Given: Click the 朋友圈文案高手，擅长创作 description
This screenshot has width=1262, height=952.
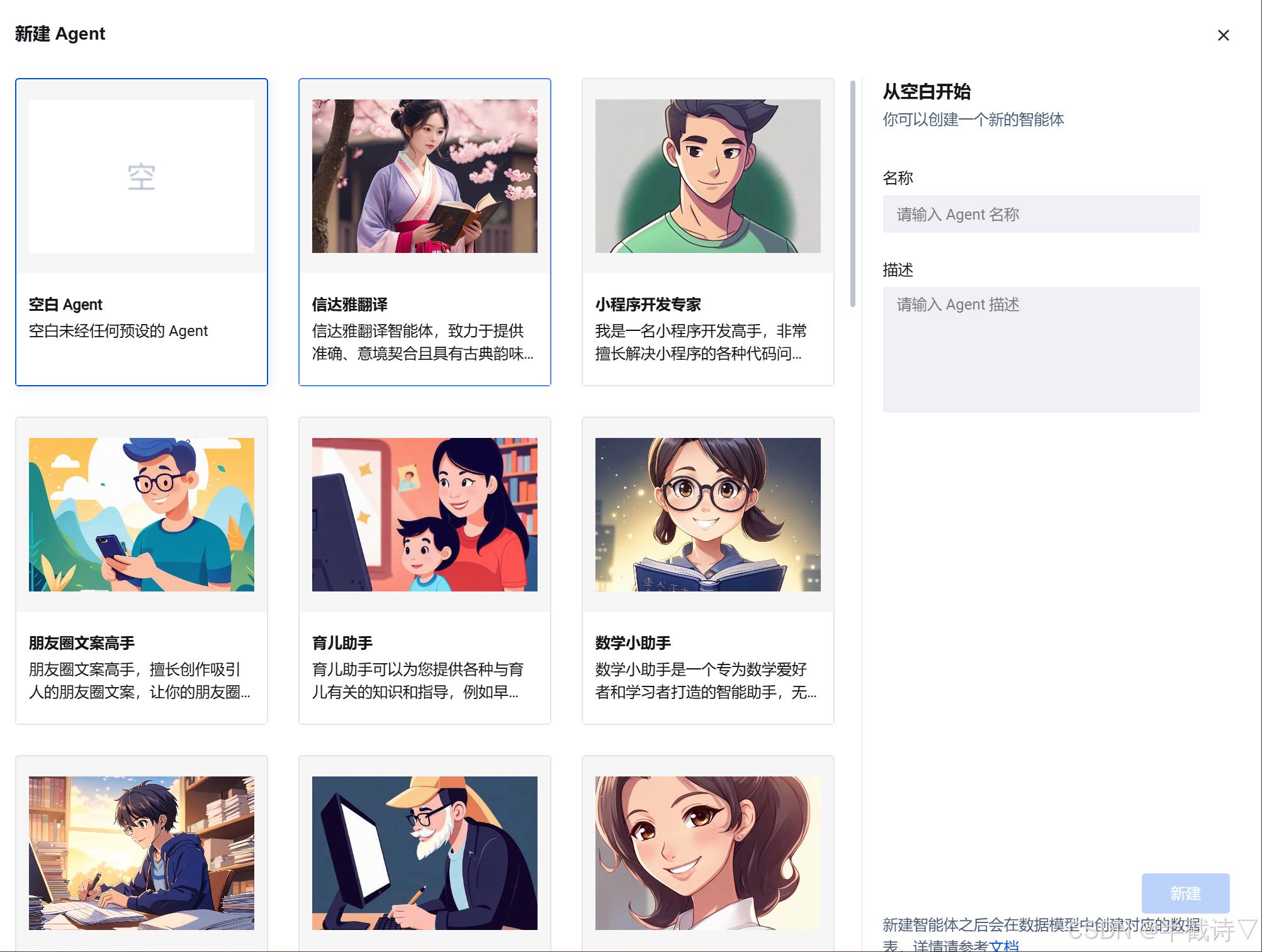Looking at the screenshot, I should tap(140, 681).
